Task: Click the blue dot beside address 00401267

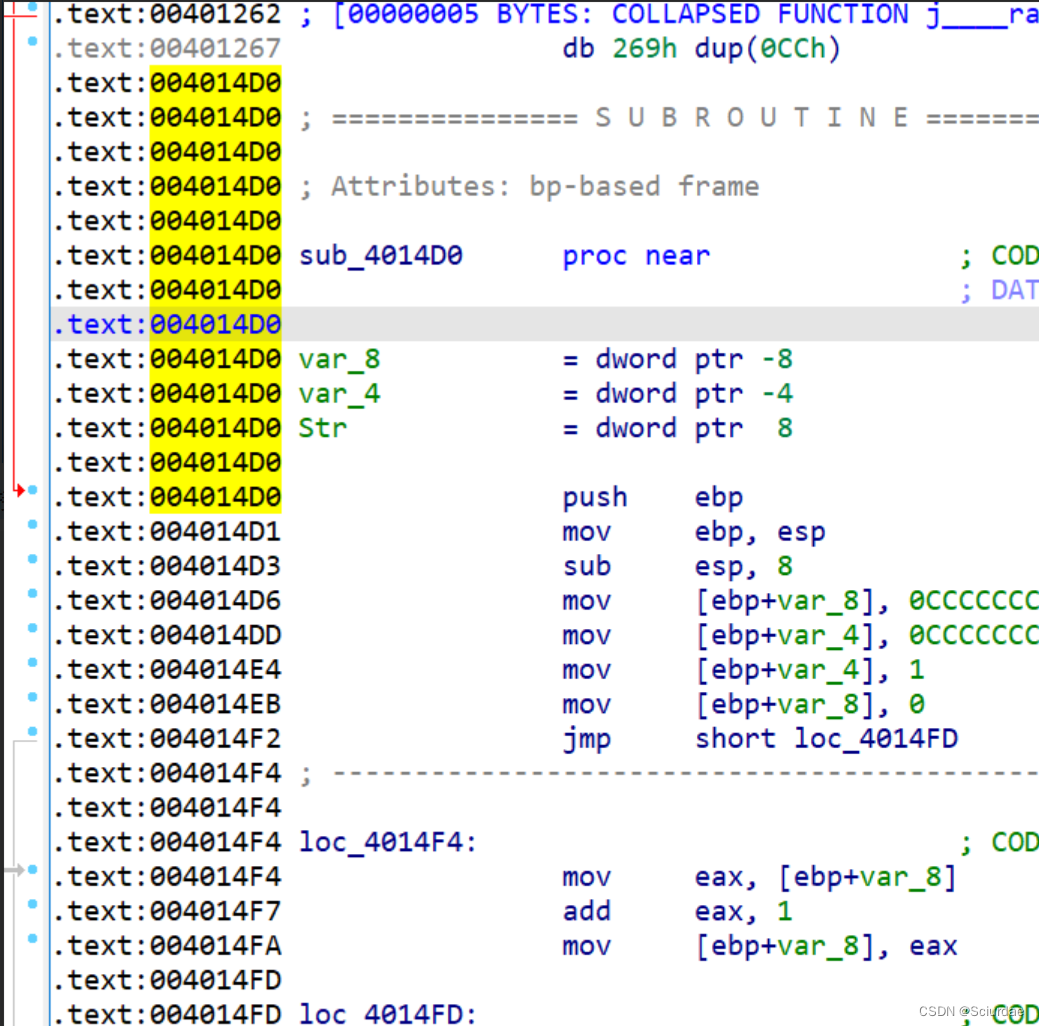Action: [33, 42]
